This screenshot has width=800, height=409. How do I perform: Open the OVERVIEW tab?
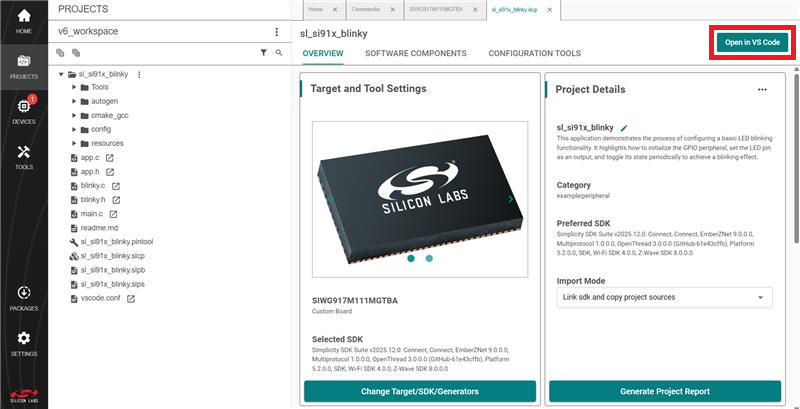coord(323,53)
